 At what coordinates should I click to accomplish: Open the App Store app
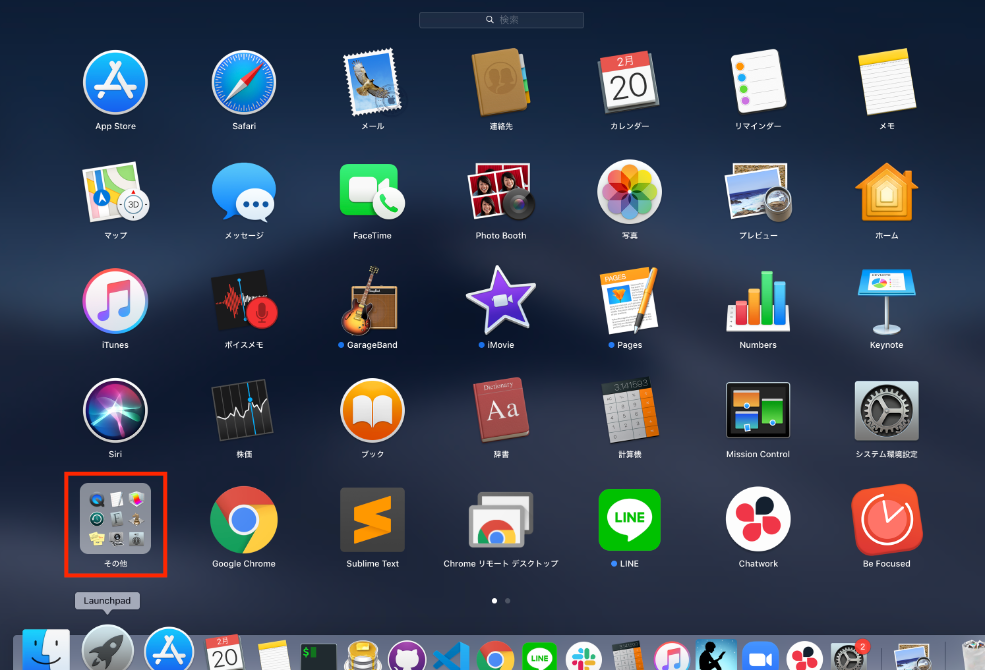pos(116,82)
